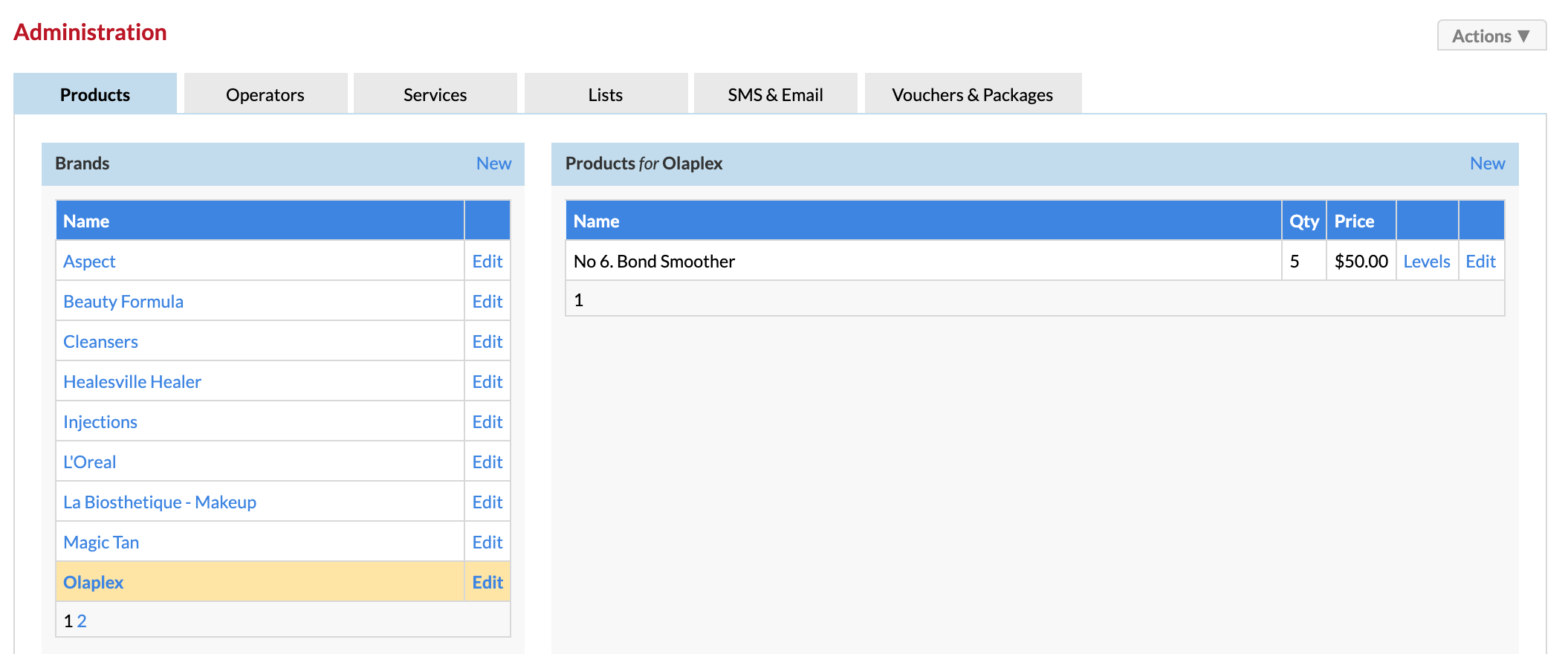Viewport: 1568px width, 654px height.
Task: Select the Healesville Healer brand
Action: [132, 382]
